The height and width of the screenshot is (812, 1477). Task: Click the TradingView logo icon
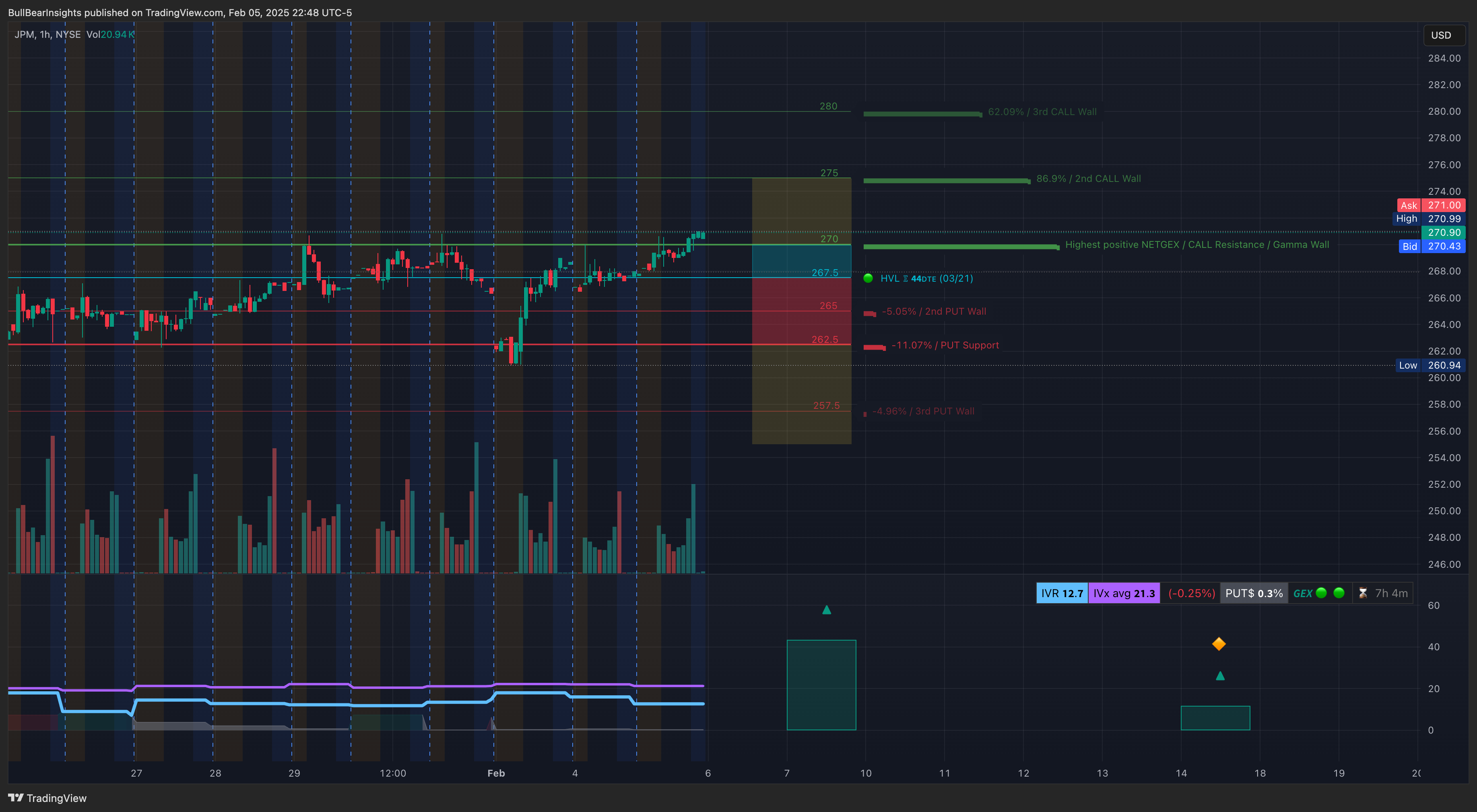(x=16, y=798)
